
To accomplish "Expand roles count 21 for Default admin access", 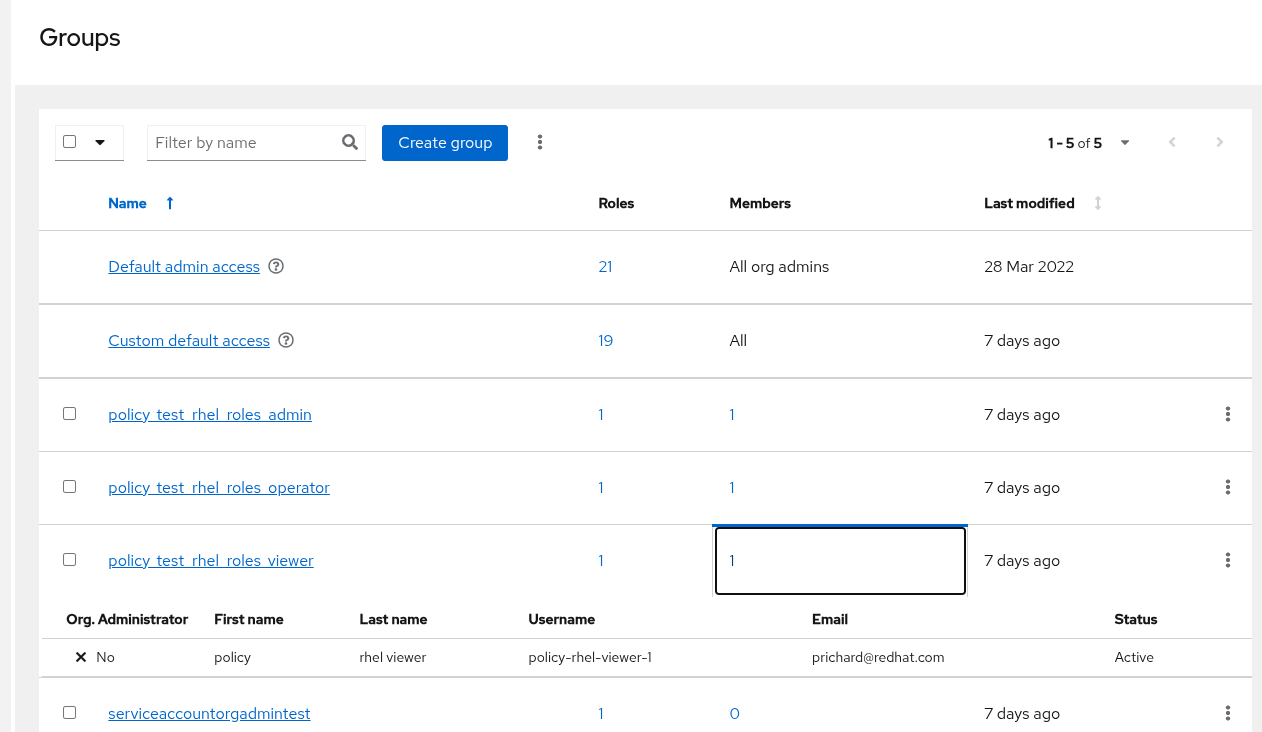I will (x=605, y=267).
